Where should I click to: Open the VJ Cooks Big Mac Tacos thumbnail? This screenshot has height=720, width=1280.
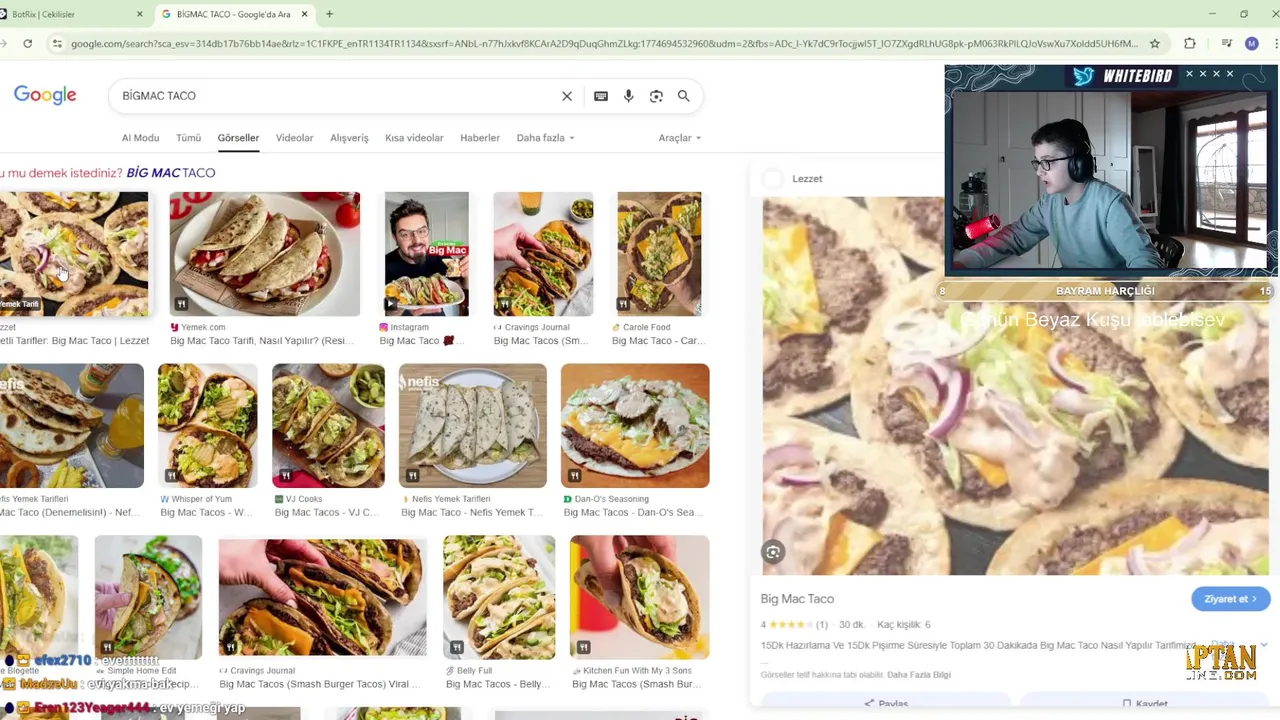pos(328,426)
